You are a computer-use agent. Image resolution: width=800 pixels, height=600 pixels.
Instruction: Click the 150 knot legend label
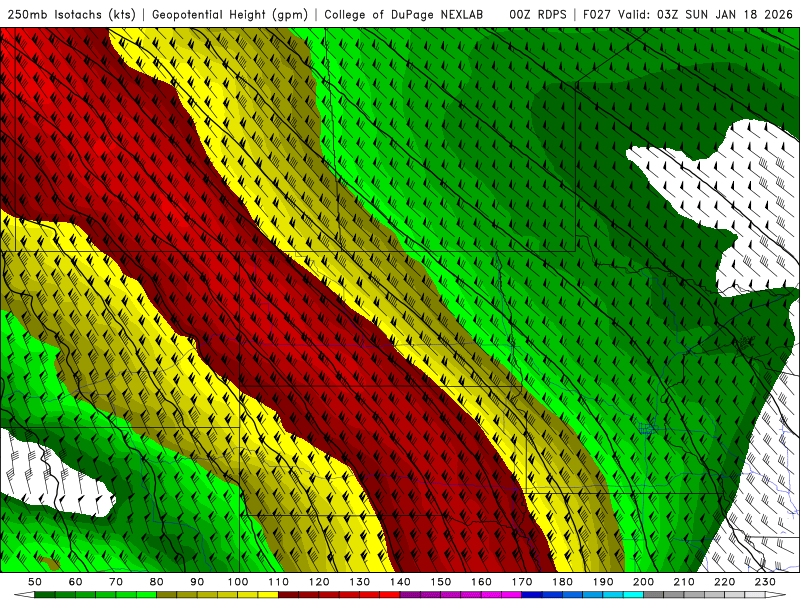440,582
